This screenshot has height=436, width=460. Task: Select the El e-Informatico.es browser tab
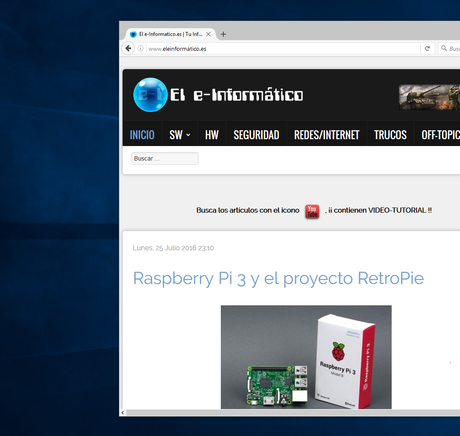(171, 34)
